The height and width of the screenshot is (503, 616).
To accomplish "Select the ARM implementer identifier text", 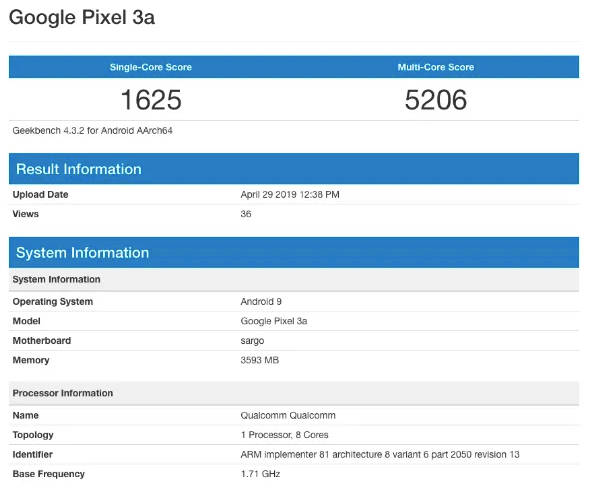I will tap(380, 455).
